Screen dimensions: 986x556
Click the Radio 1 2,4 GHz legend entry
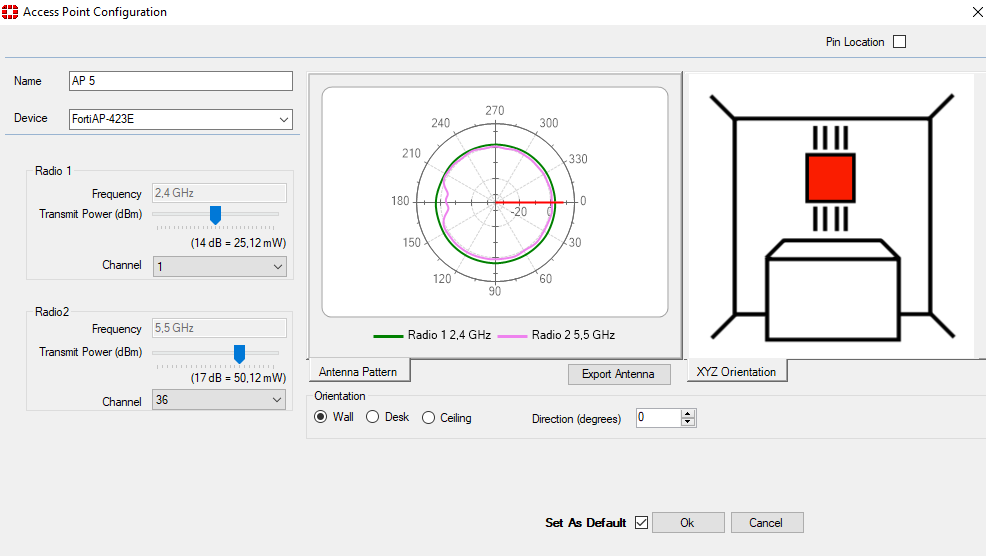(x=432, y=335)
